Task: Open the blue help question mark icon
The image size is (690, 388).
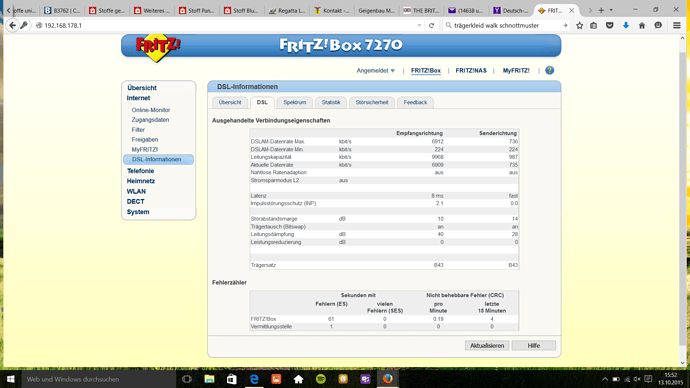Action: pos(549,70)
